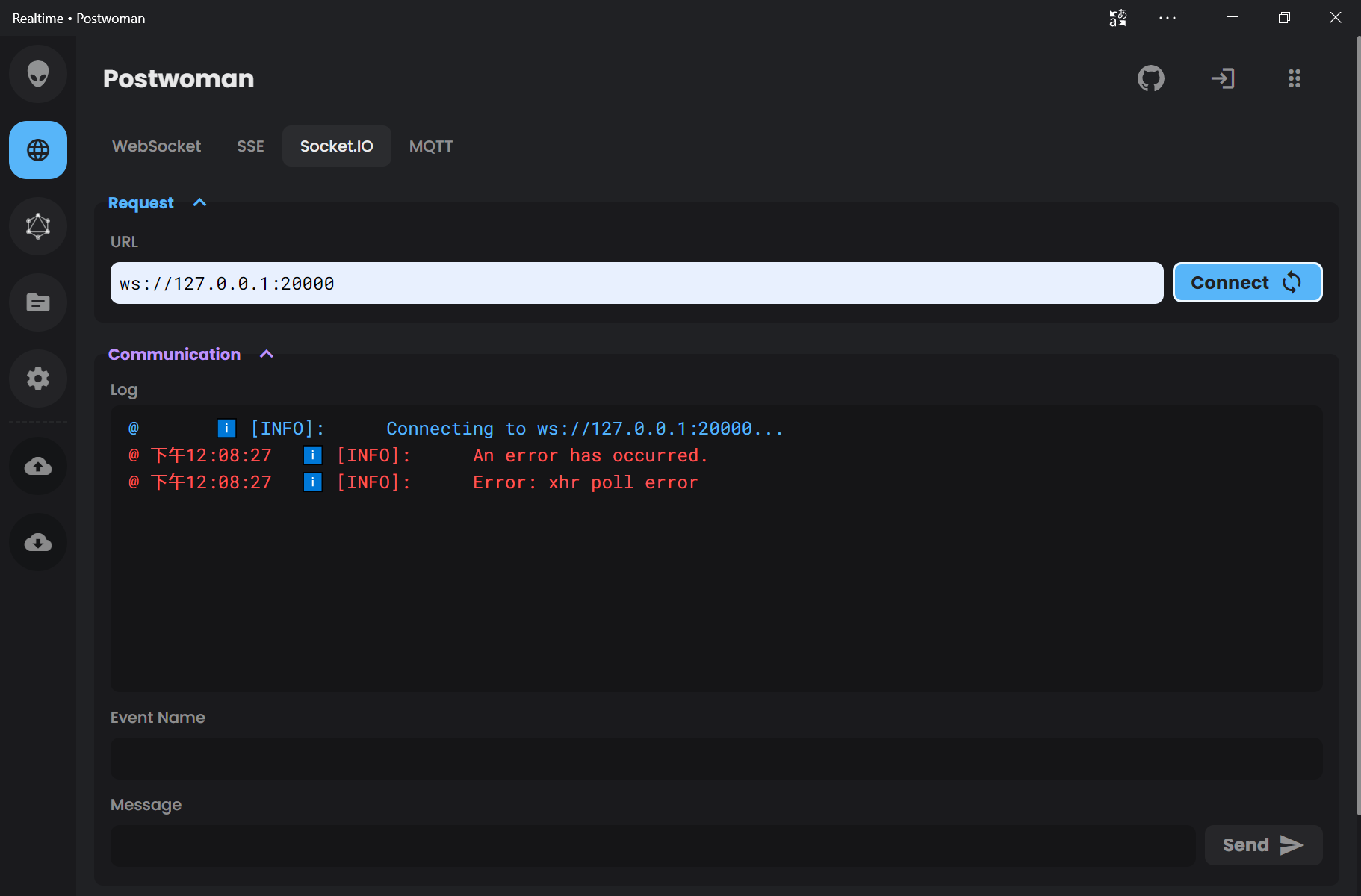1361x896 pixels.
Task: Open the GraphQL sidebar icon
Action: click(x=38, y=226)
